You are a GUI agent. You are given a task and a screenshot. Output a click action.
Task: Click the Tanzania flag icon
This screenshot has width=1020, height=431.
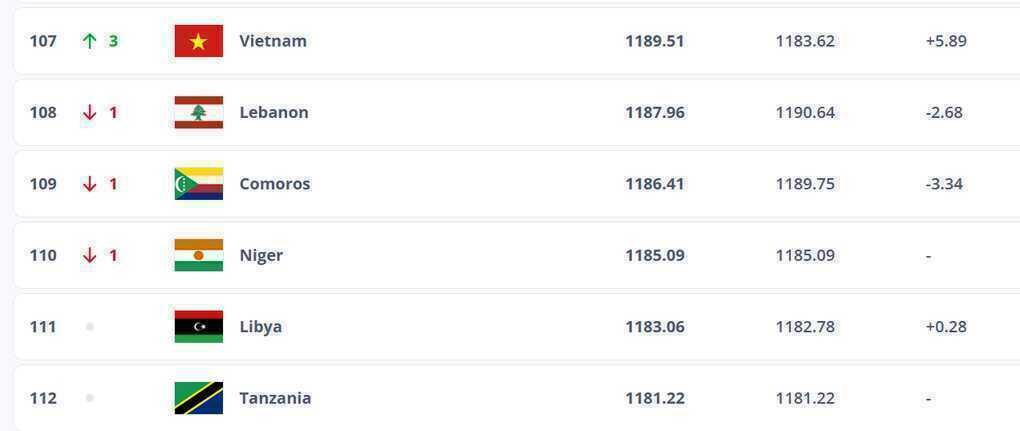198,398
